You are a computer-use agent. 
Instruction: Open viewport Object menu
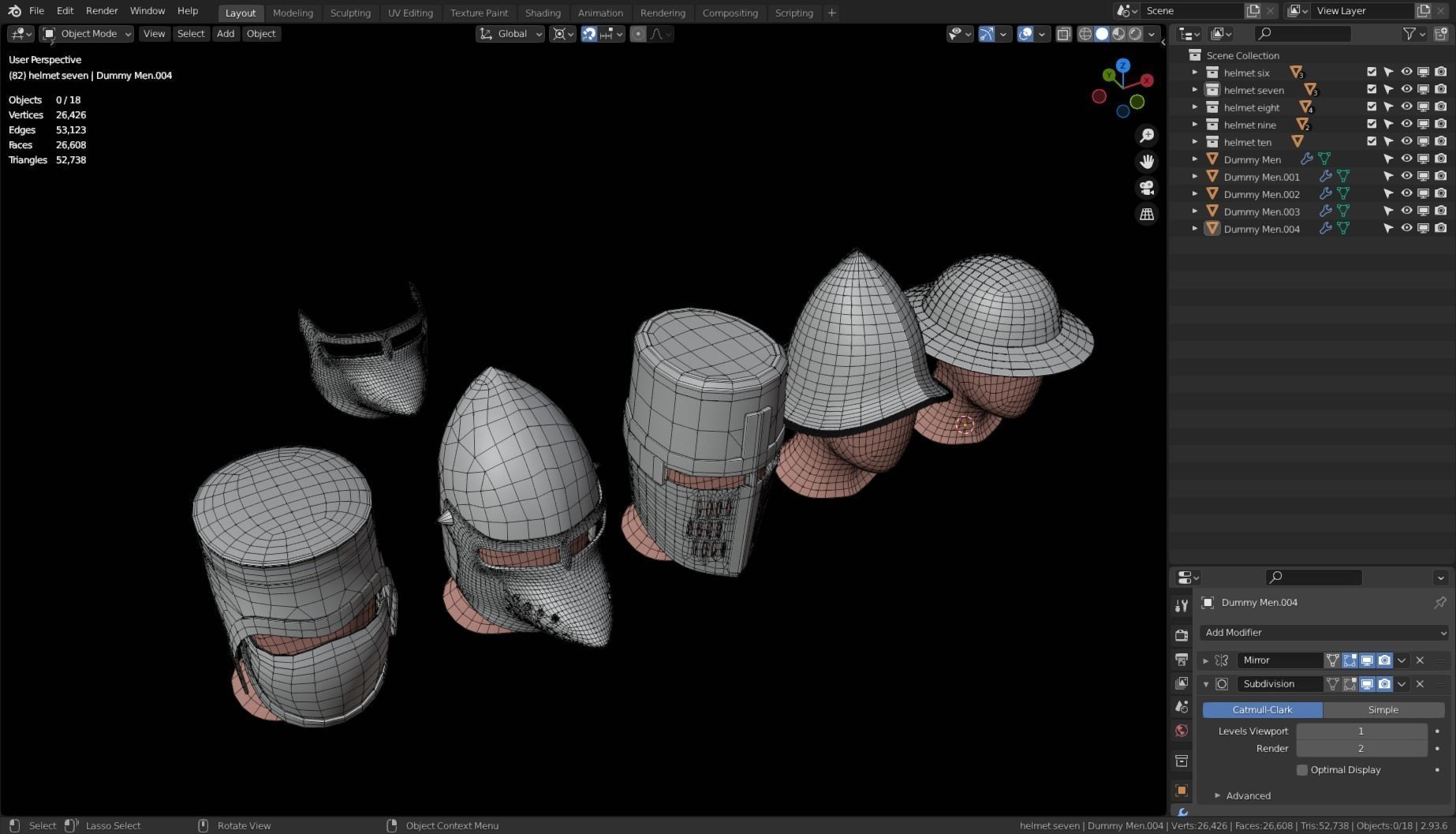pos(261,34)
